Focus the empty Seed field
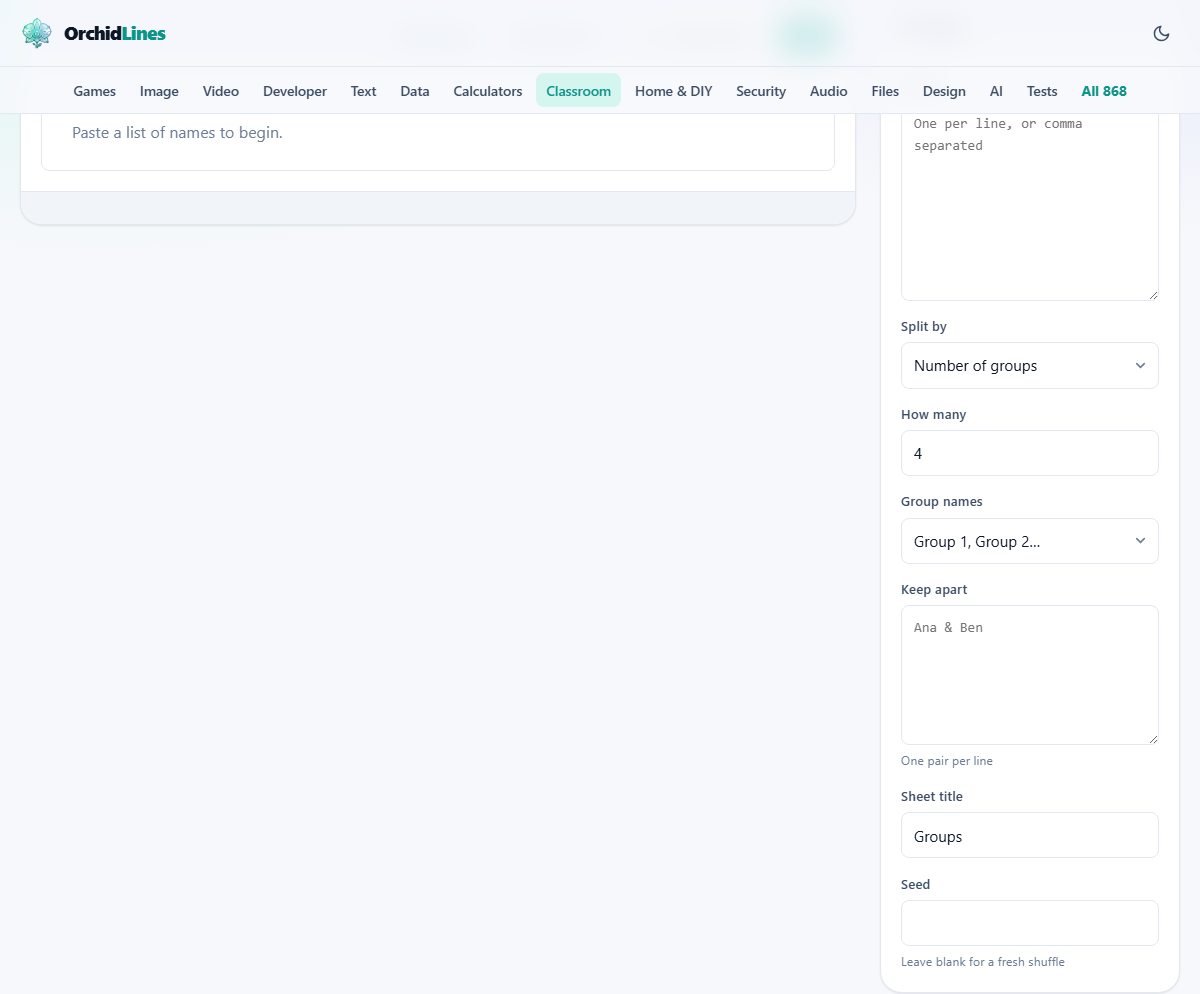The image size is (1200, 994). (x=1030, y=923)
